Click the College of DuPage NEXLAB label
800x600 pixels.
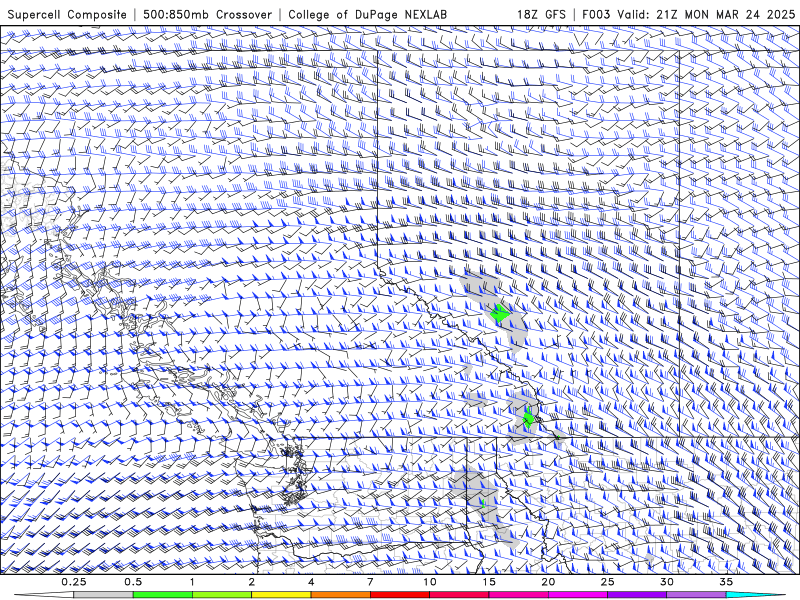pos(367,14)
